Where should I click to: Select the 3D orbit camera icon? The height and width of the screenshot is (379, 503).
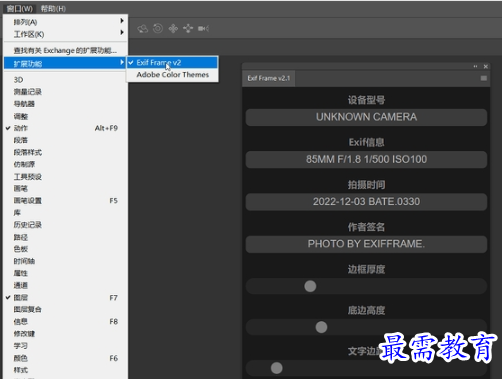click(x=143, y=29)
